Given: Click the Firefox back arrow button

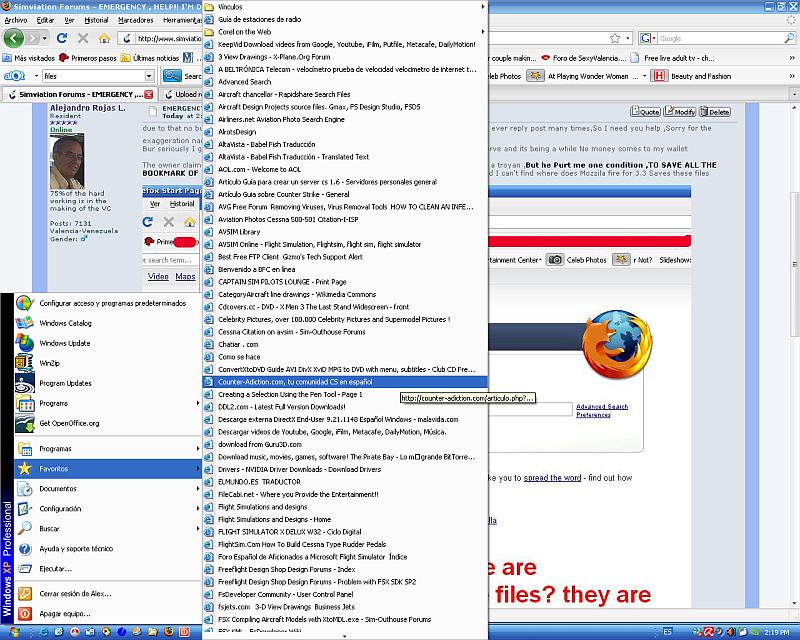Looking at the screenshot, I should point(14,38).
